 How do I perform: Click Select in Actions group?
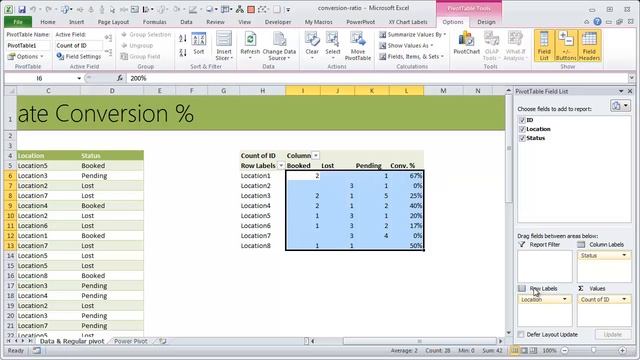click(x=333, y=45)
